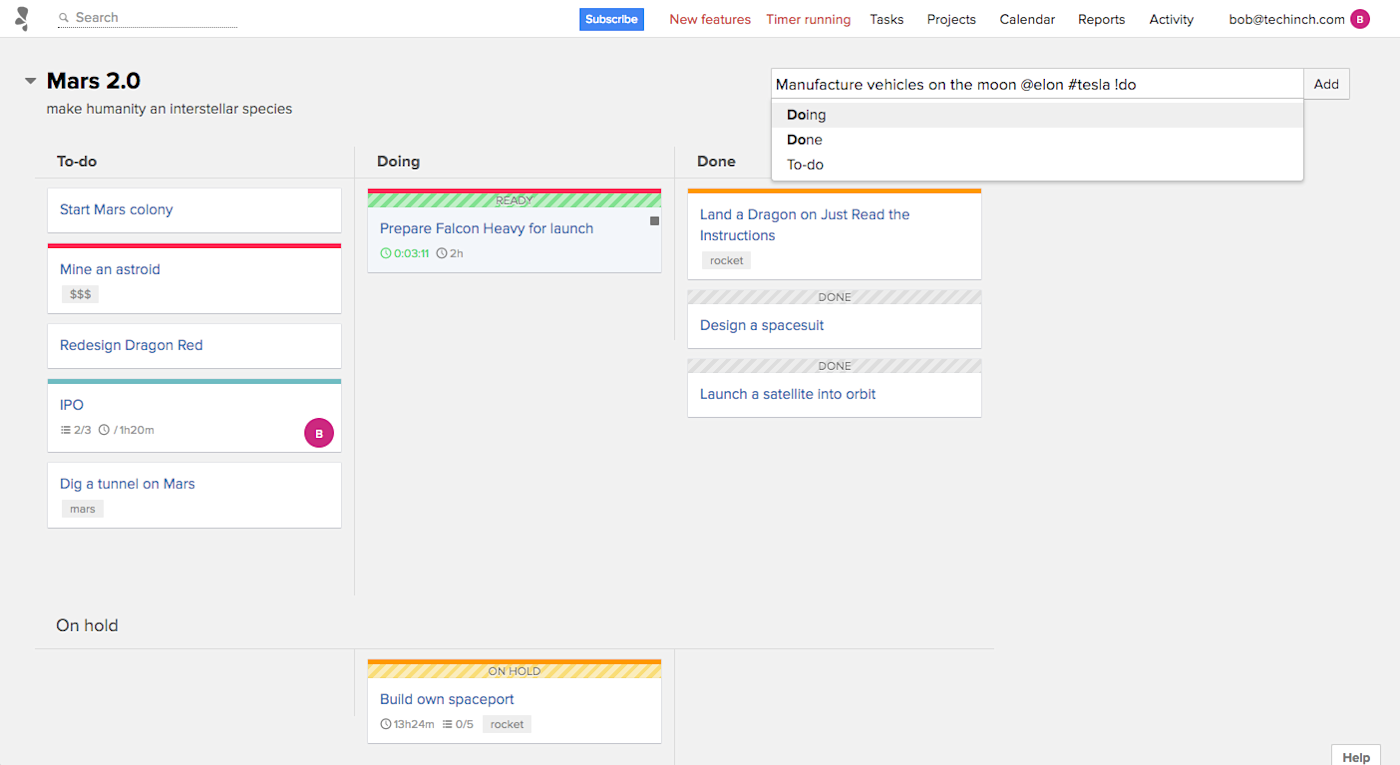Collapse the Mars 2.0 project triangle
1400x765 pixels.
point(31,81)
